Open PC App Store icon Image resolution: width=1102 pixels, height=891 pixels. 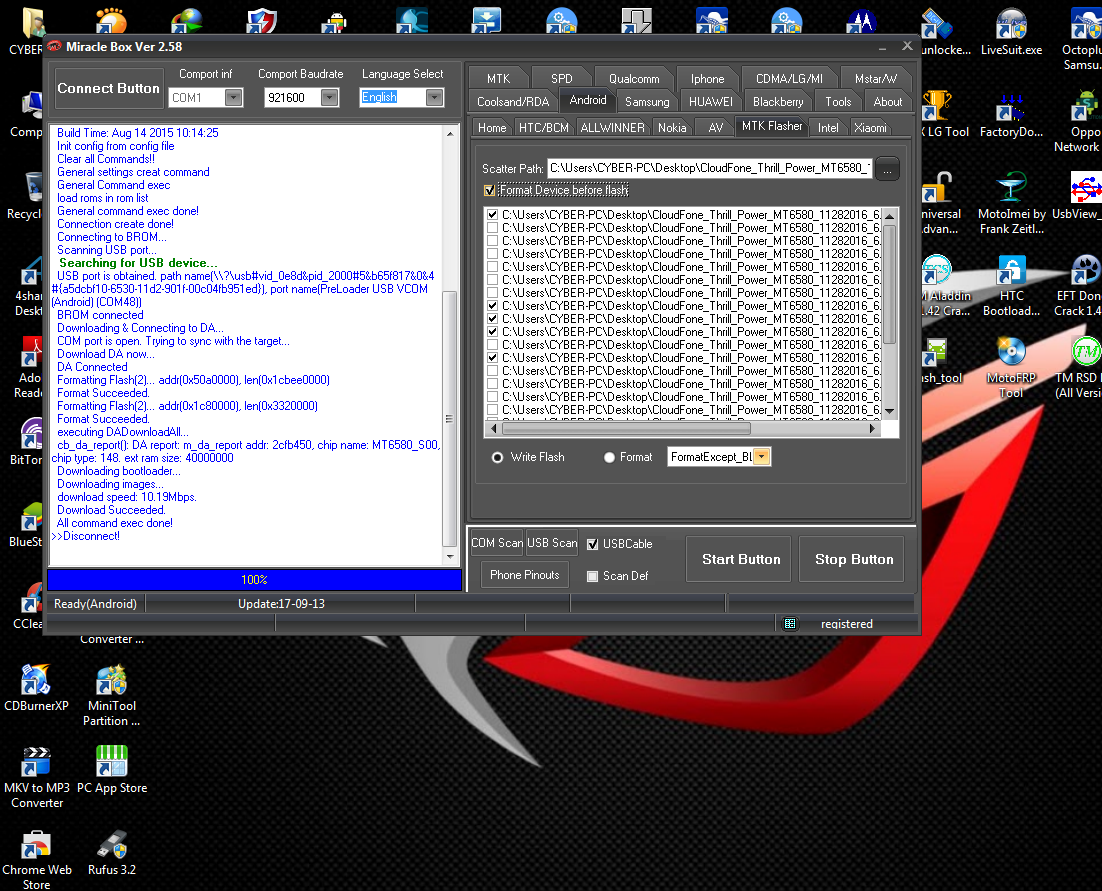coord(112,770)
